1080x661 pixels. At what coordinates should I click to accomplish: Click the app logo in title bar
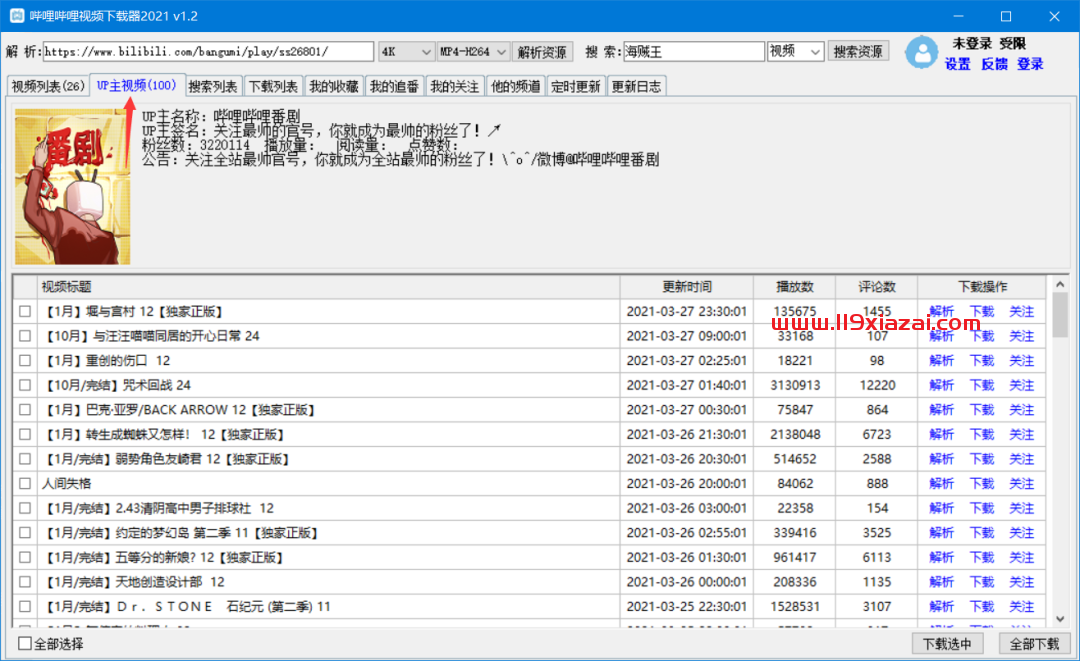point(16,15)
